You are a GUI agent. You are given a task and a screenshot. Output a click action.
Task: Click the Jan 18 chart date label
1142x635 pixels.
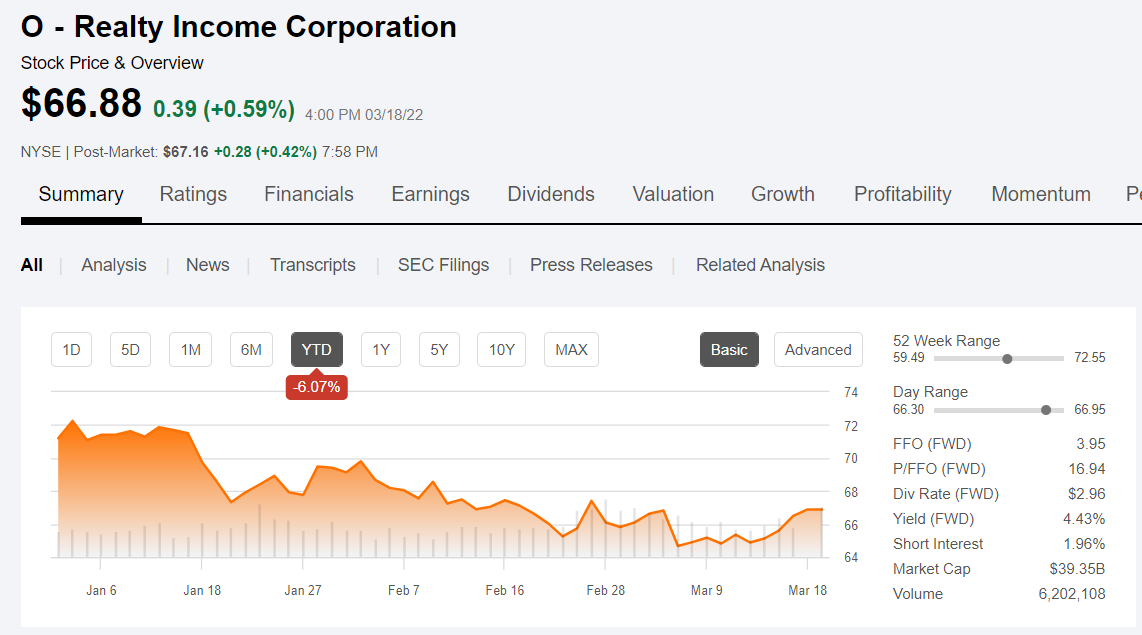pyautogui.click(x=202, y=591)
